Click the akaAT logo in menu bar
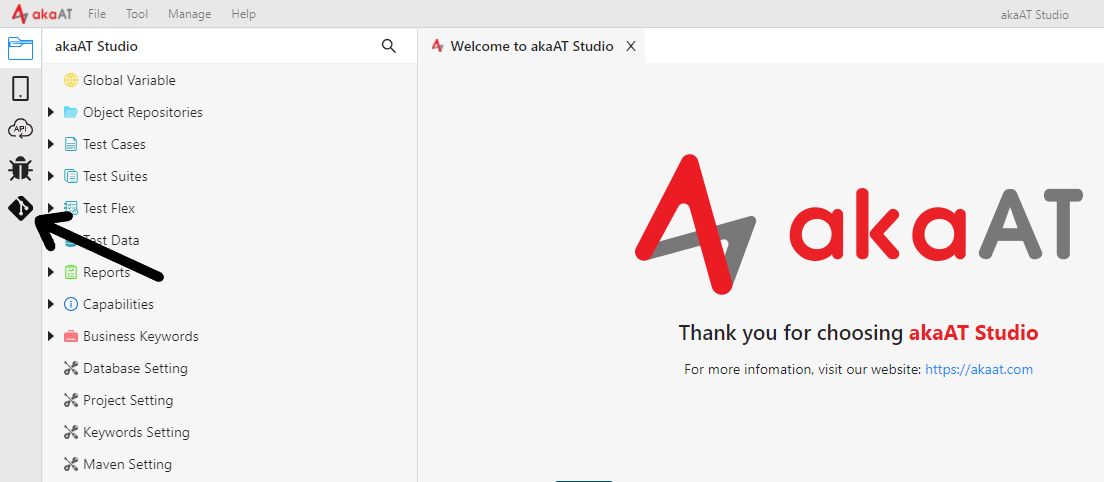 coord(42,13)
